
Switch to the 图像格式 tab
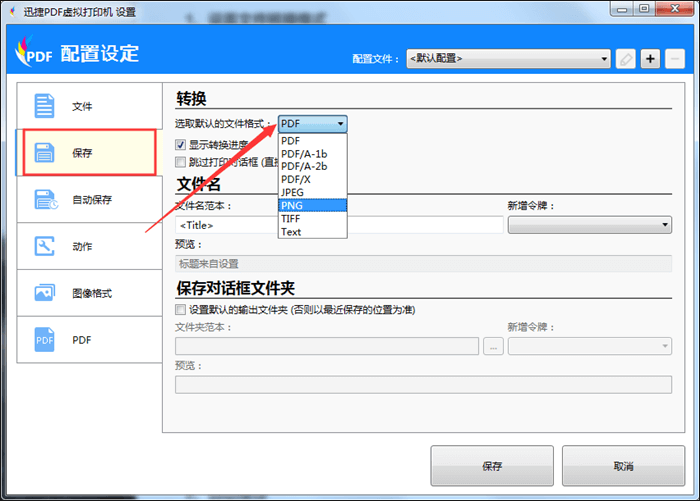pyautogui.click(x=89, y=293)
